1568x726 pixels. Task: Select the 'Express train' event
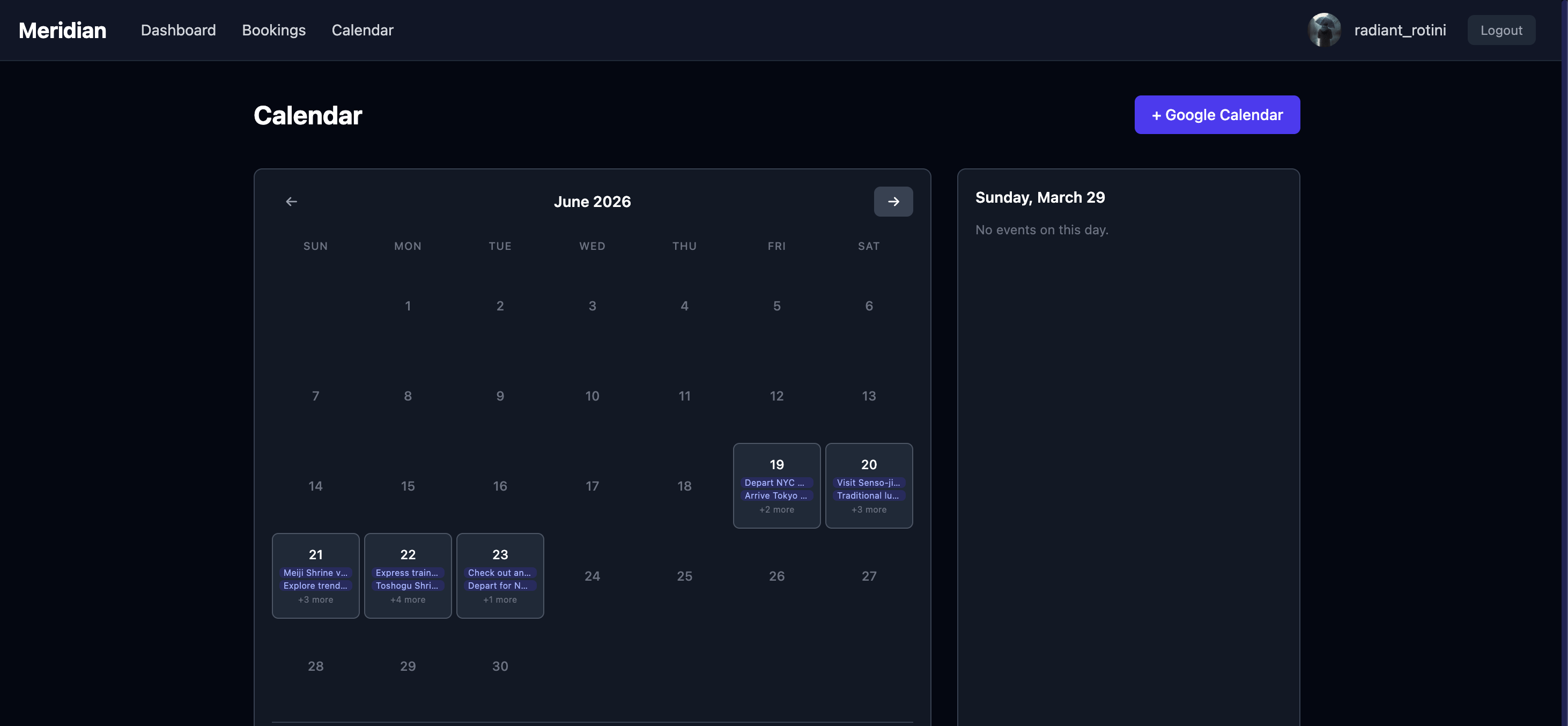[407, 573]
